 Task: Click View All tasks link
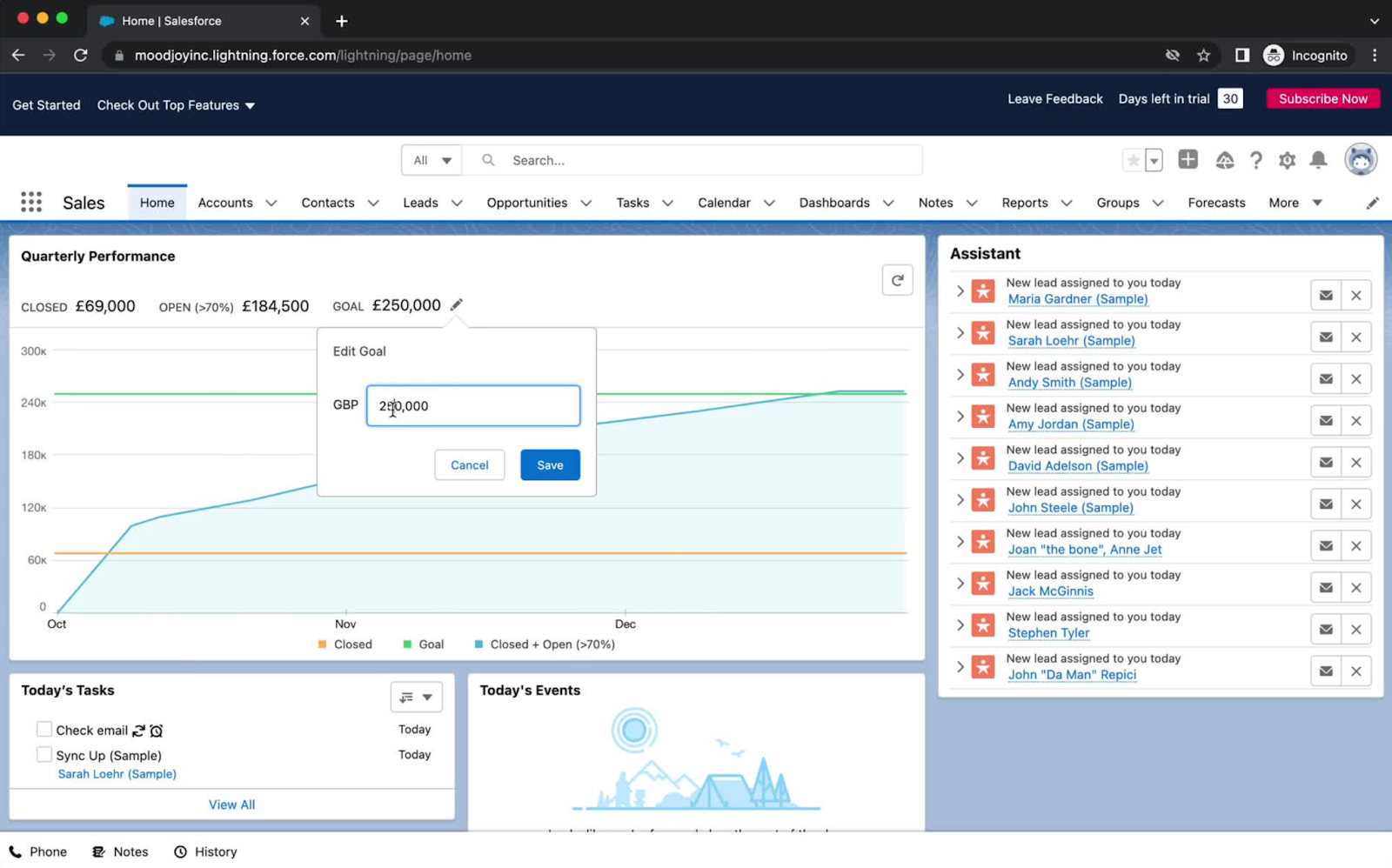point(231,805)
